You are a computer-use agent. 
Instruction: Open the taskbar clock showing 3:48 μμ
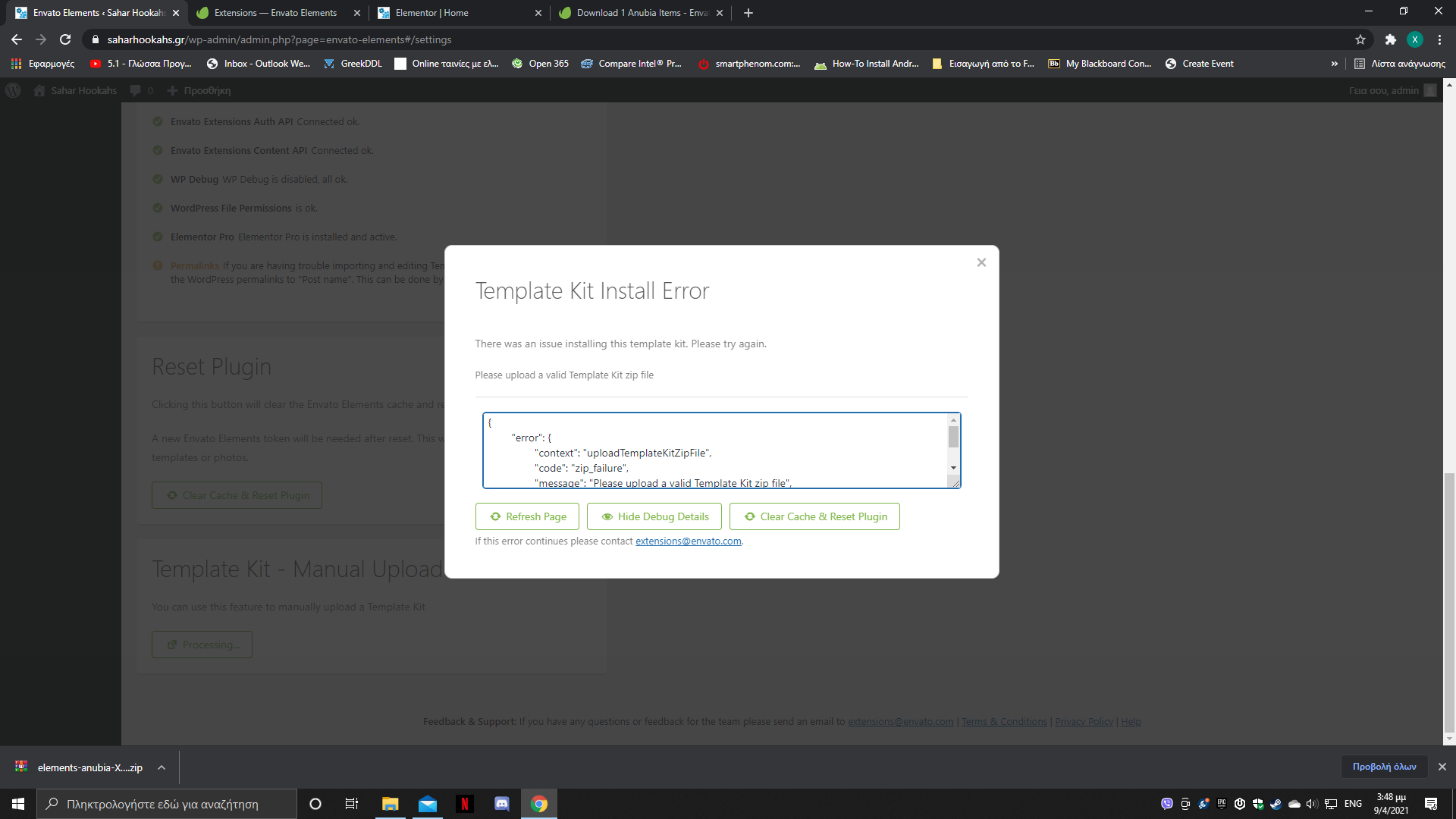tap(1391, 804)
